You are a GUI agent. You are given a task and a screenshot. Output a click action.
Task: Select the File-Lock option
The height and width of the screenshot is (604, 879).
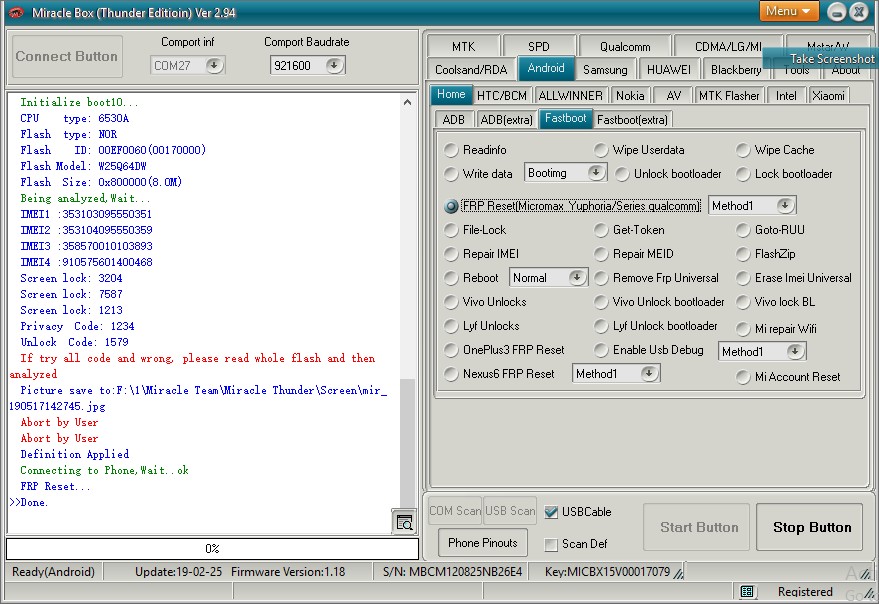pos(475,230)
